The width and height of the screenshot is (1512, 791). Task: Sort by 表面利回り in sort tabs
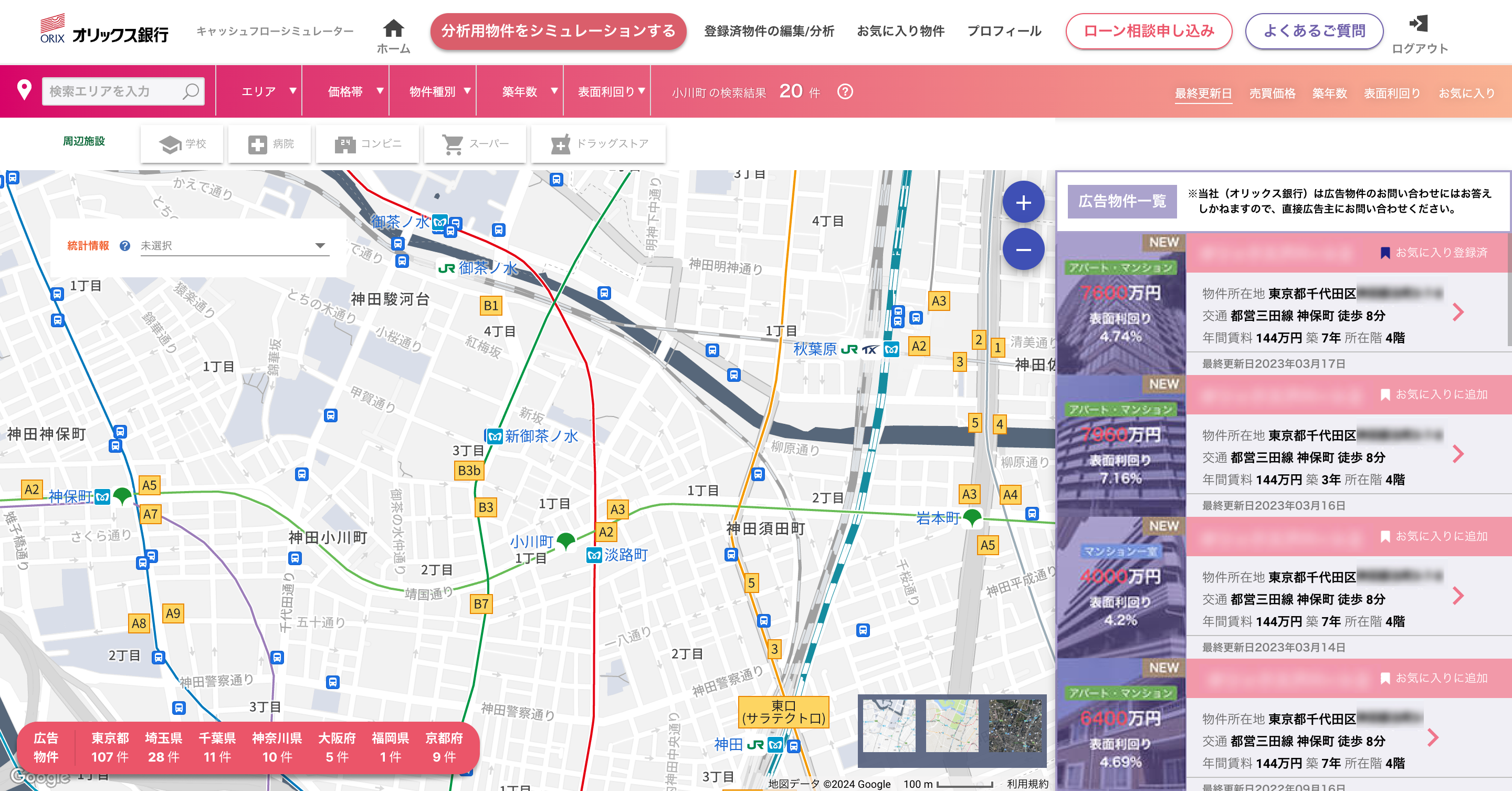pyautogui.click(x=1392, y=93)
